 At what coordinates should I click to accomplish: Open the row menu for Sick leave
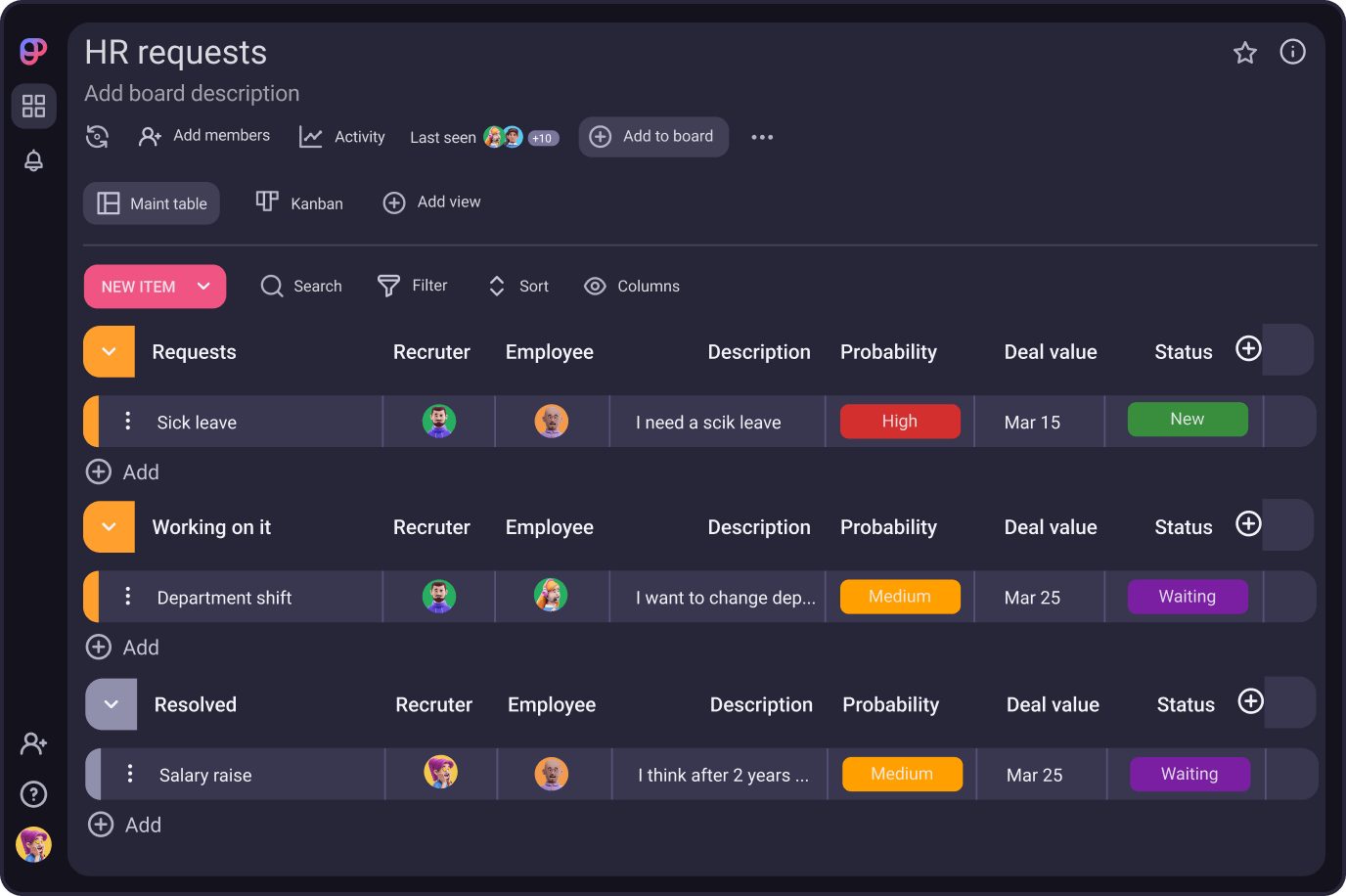click(128, 421)
